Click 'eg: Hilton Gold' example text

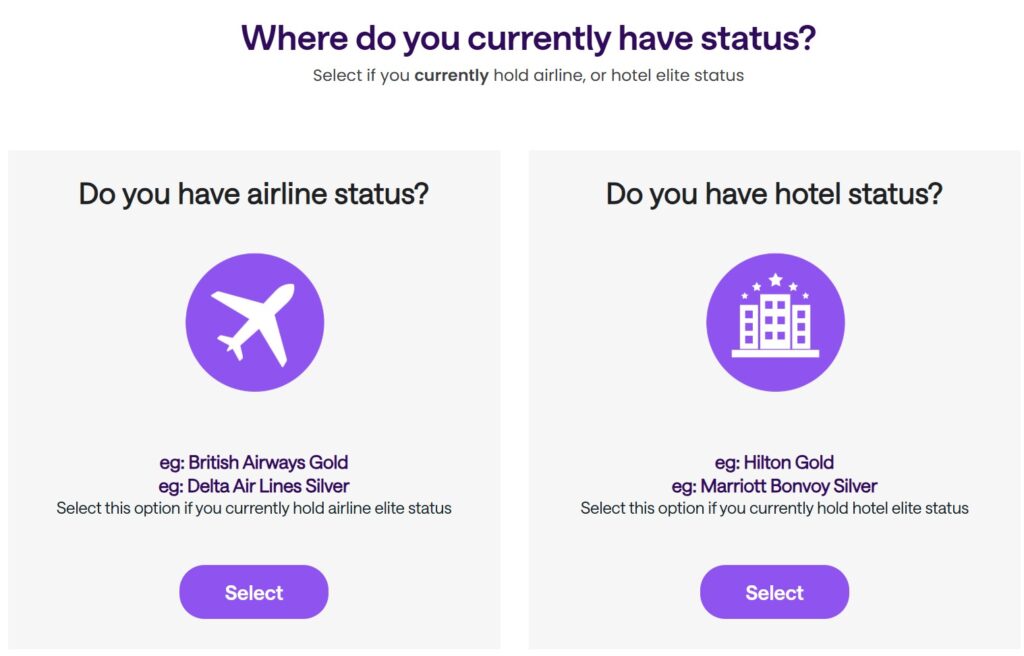pos(775,463)
